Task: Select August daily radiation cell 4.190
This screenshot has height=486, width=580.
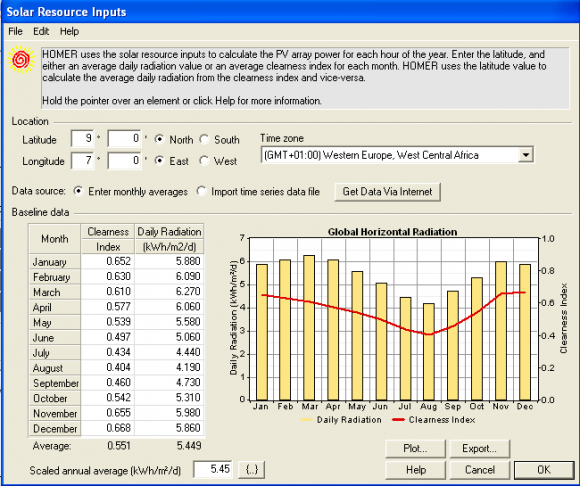Action: pos(169,367)
